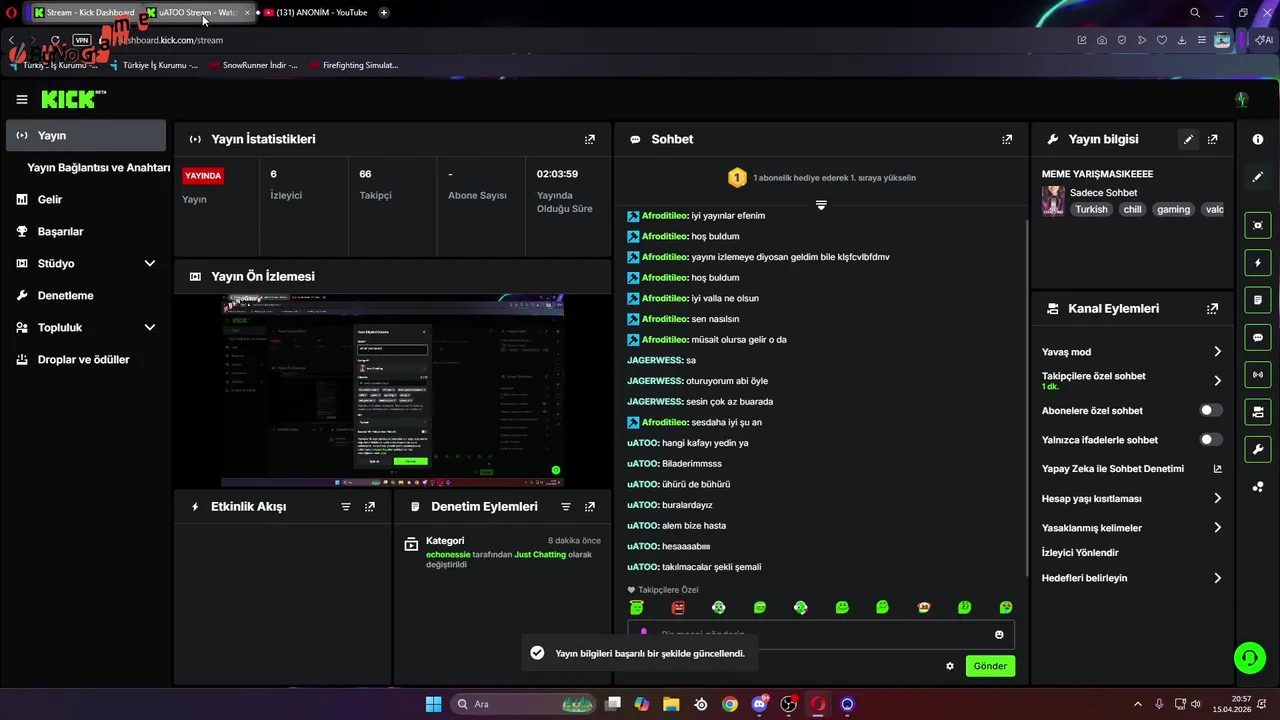
Task: Toggle the document moderation widget in right sidebar
Action: coord(1258,300)
